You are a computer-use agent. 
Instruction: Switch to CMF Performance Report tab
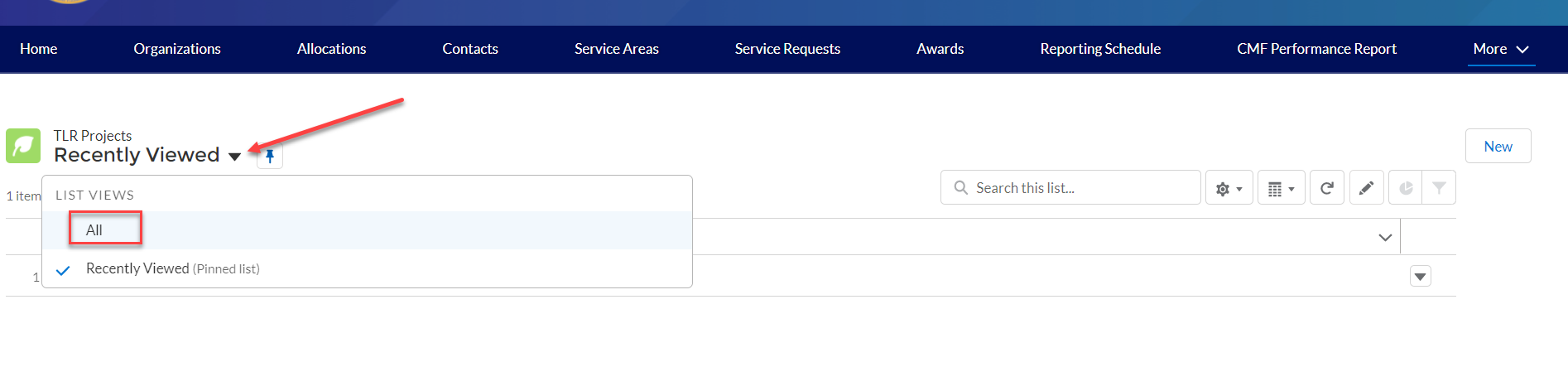pos(1316,49)
